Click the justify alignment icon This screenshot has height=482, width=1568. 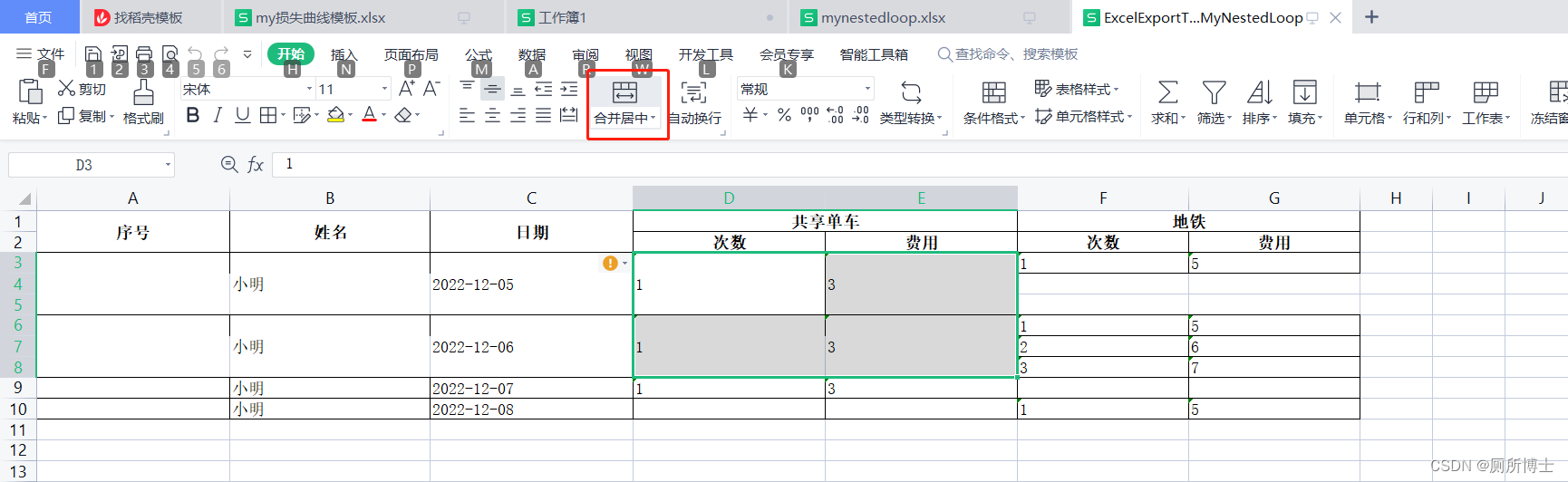click(544, 115)
